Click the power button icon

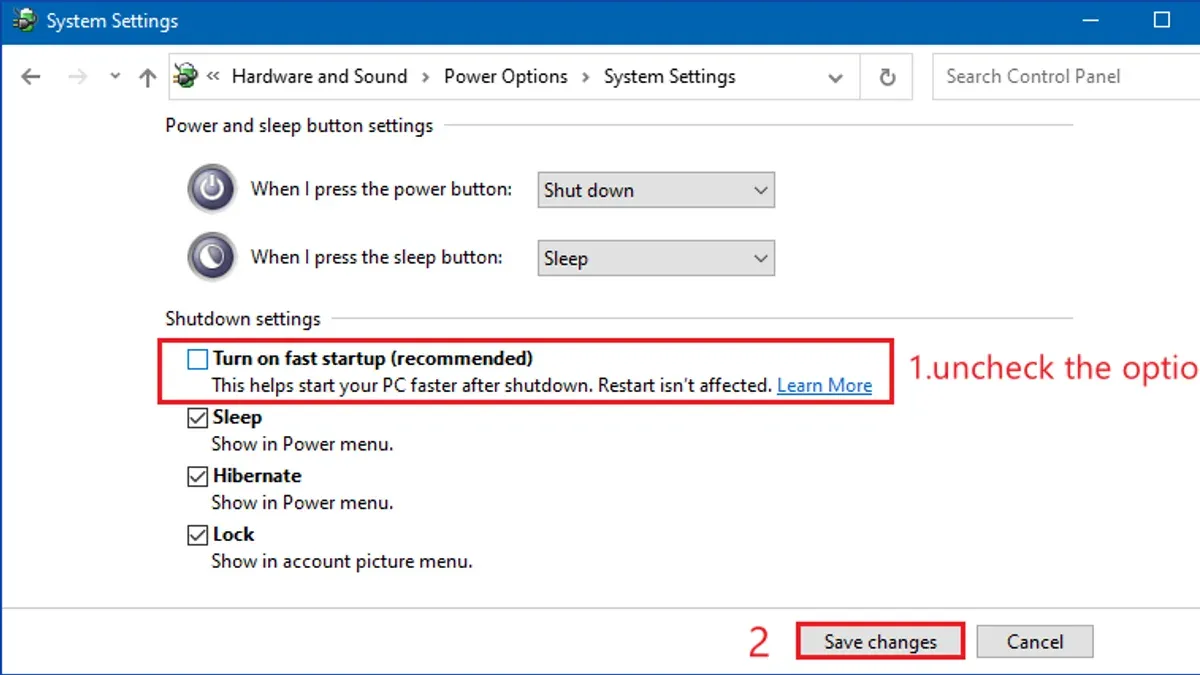(x=211, y=189)
